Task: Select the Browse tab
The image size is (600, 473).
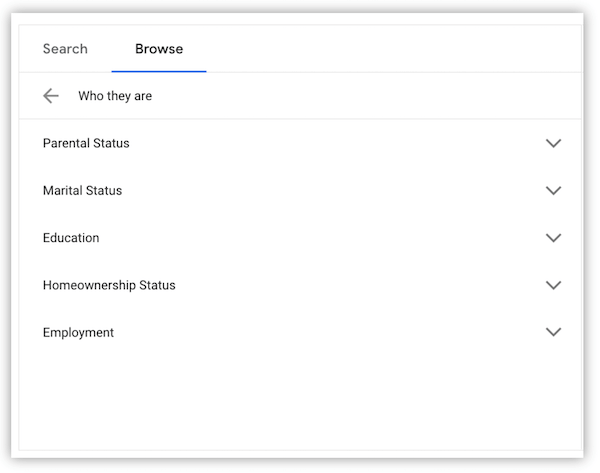Action: (x=159, y=49)
